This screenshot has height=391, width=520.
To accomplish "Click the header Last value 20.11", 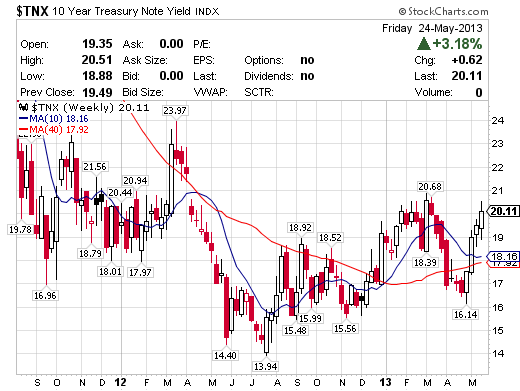I will [x=467, y=76].
